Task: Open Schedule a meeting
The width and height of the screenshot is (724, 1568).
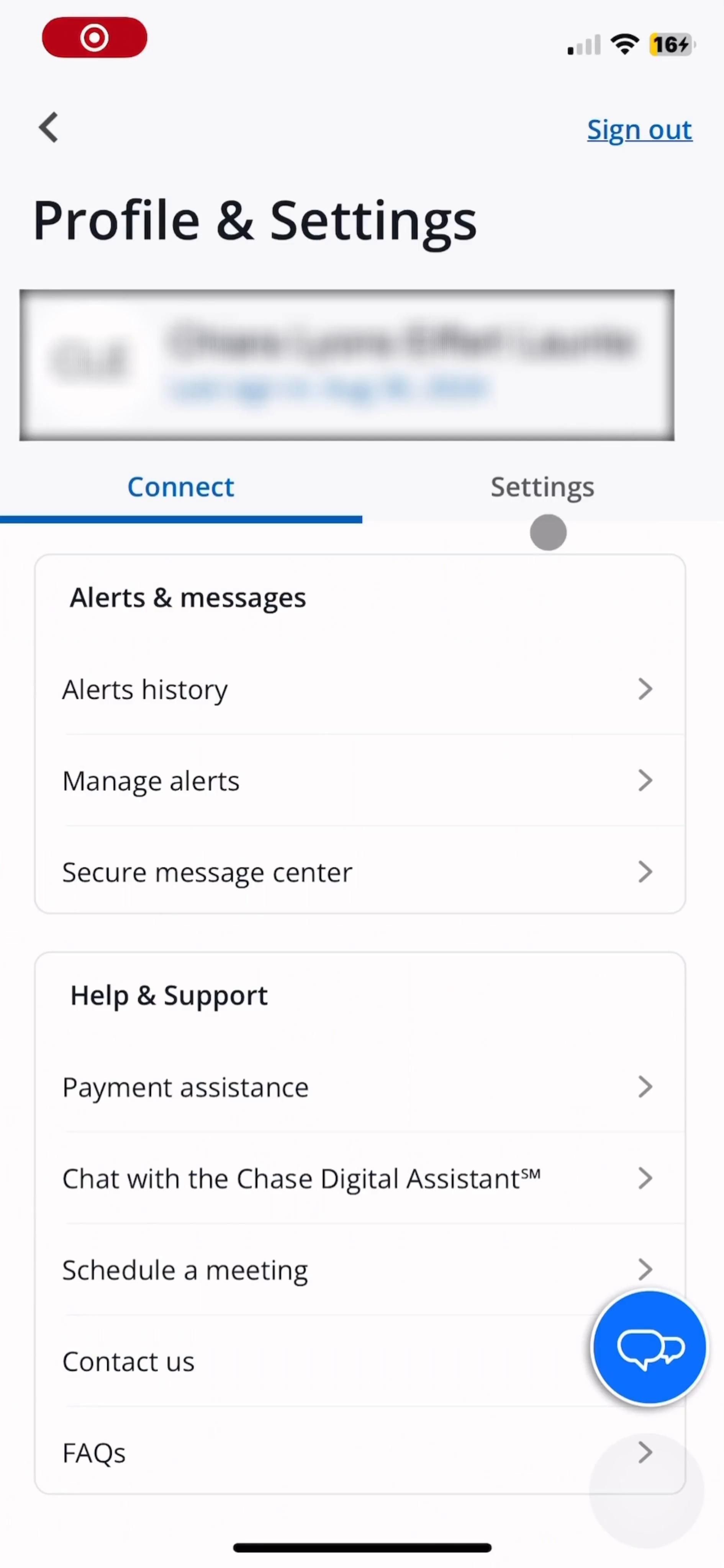Action: pyautogui.click(x=185, y=1270)
